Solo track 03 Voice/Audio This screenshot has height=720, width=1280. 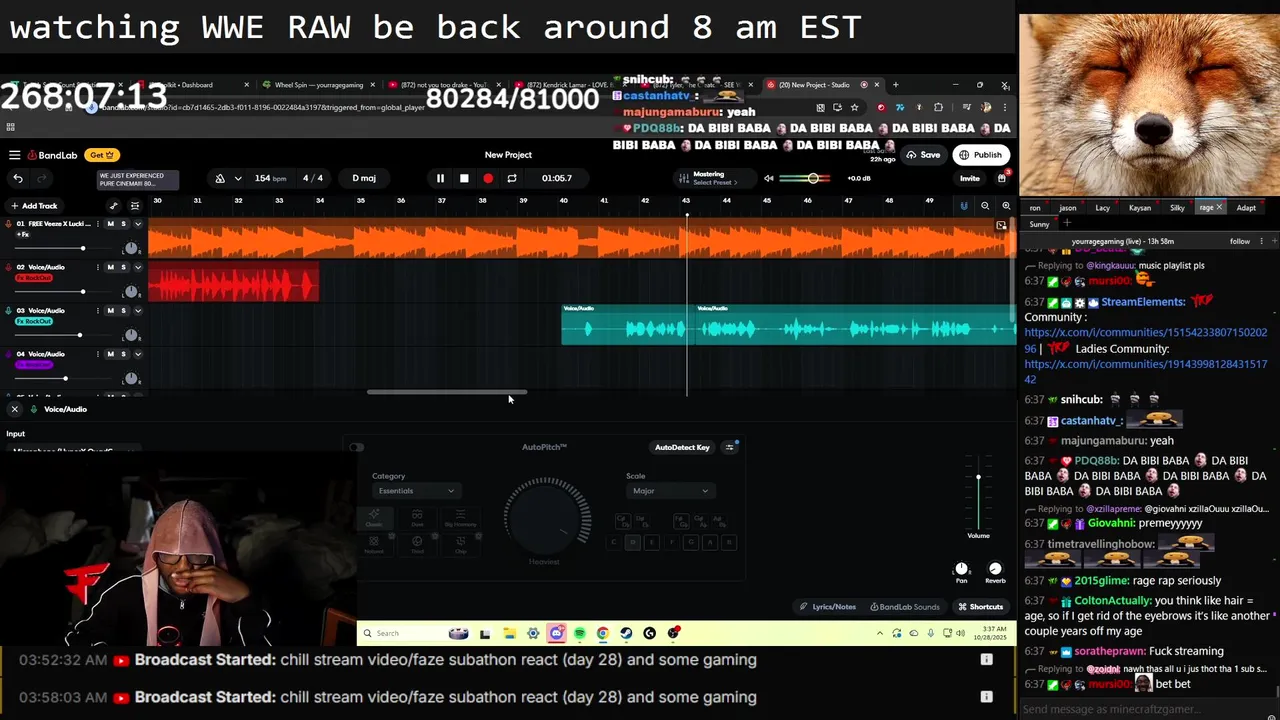pos(123,310)
